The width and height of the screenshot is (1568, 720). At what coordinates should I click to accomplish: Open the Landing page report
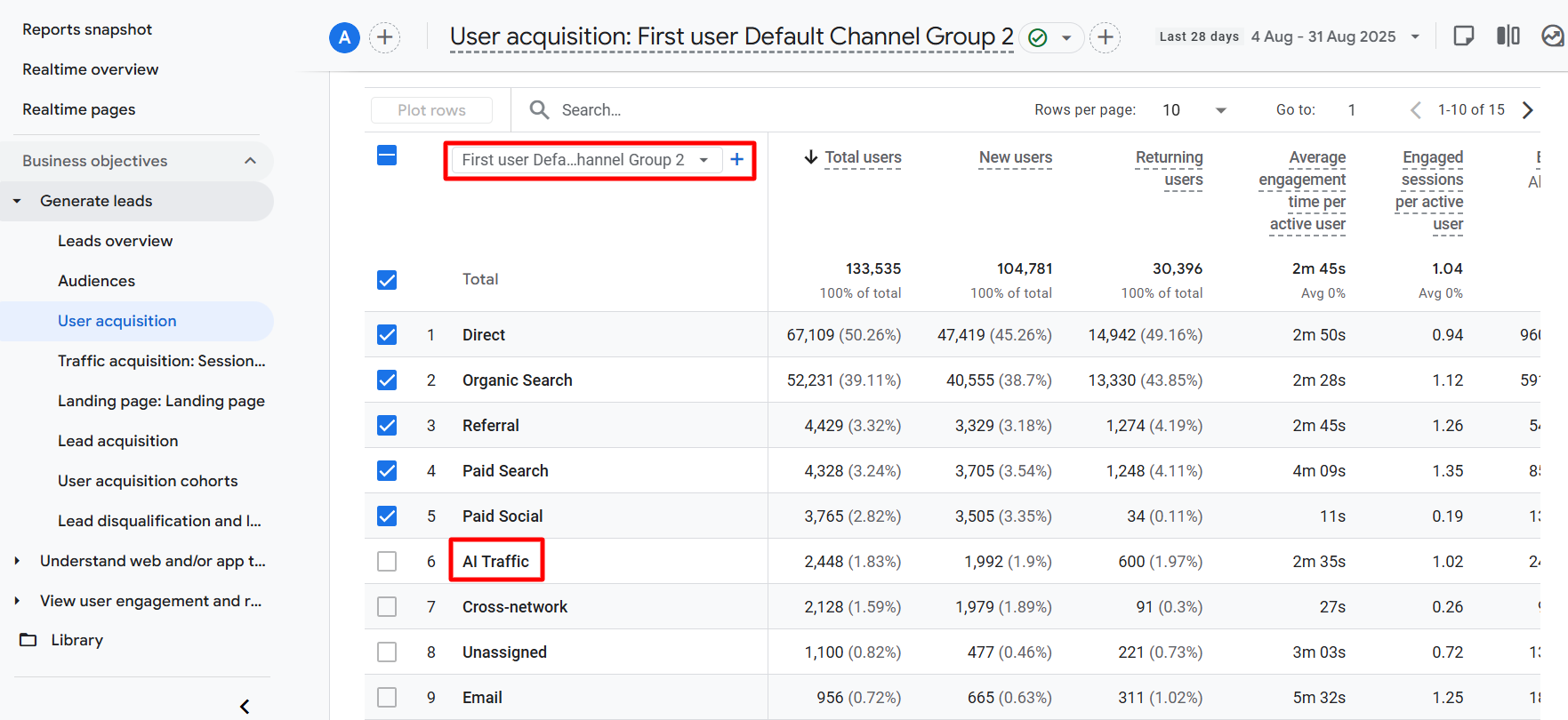161,401
